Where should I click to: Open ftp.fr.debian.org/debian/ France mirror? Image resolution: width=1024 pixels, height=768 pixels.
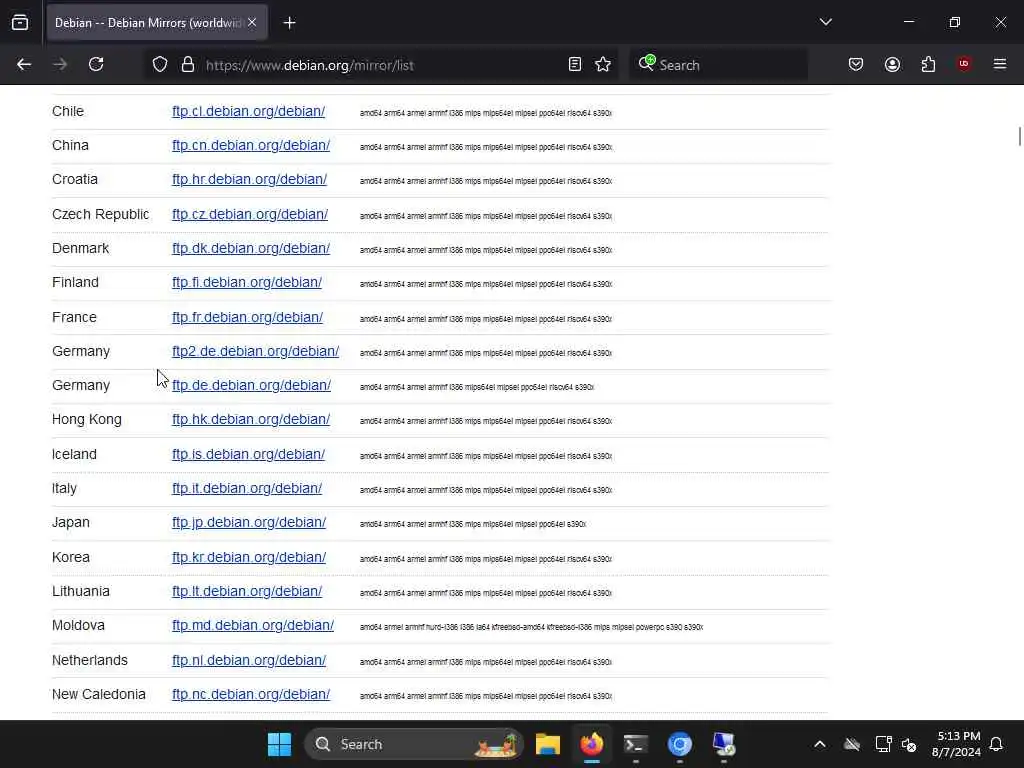pos(248,317)
